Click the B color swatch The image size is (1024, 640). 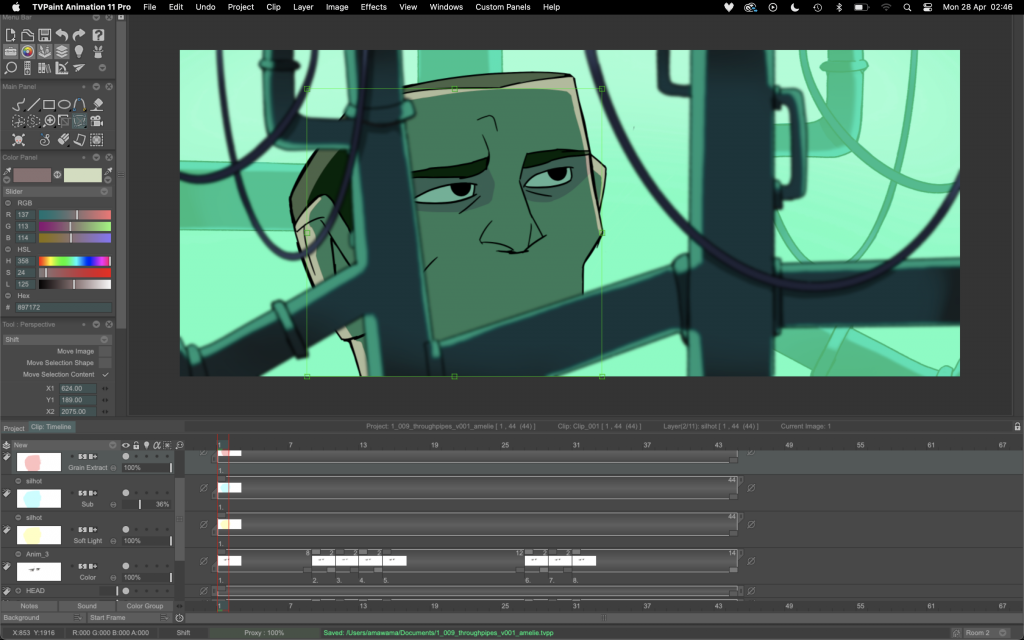click(82, 175)
